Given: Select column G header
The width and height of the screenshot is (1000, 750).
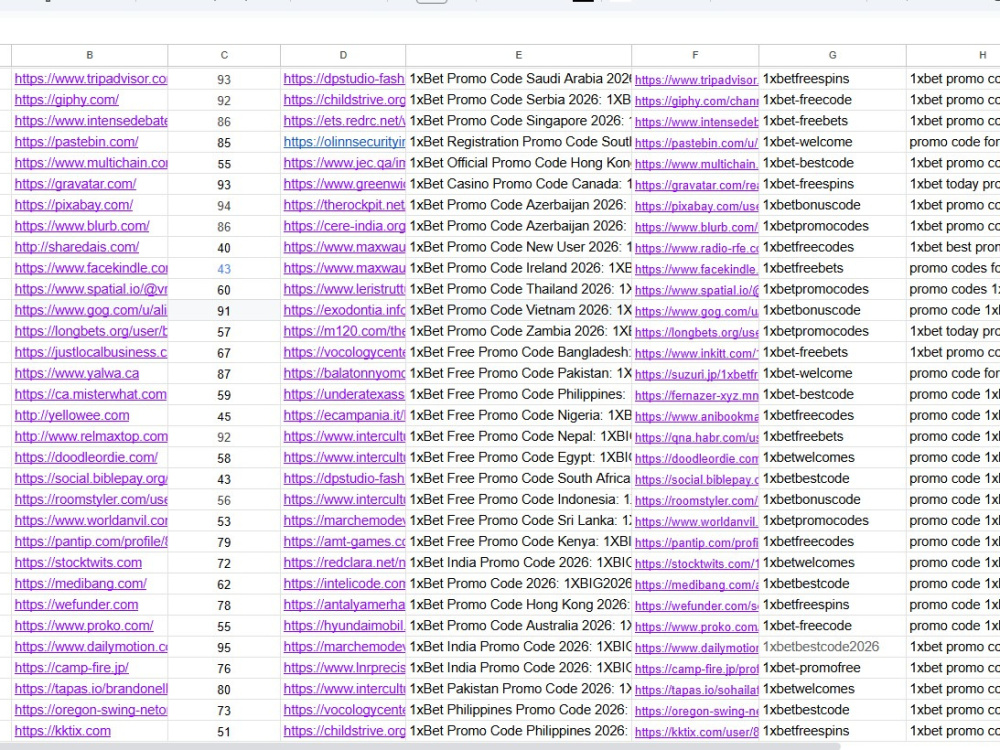Looking at the screenshot, I should coord(832,55).
